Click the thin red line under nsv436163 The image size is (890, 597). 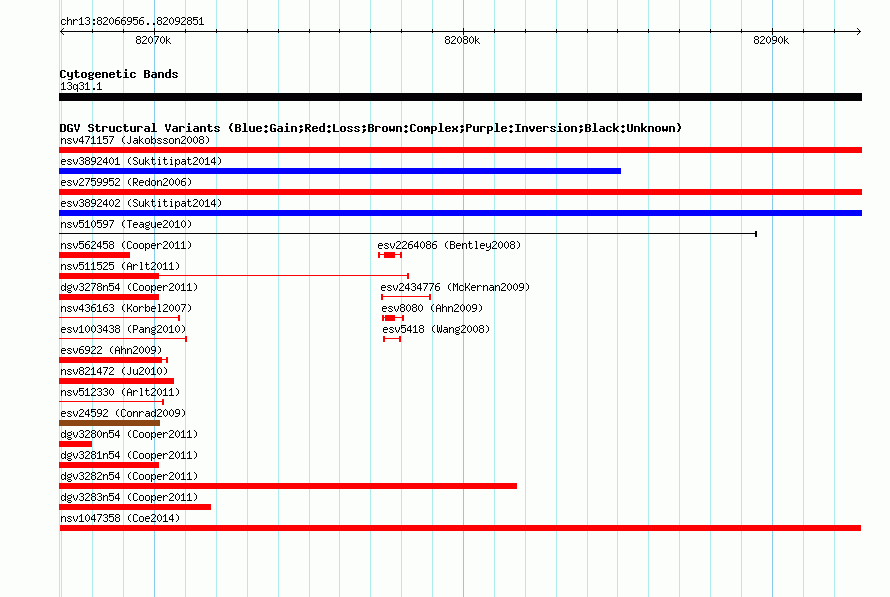(x=119, y=318)
